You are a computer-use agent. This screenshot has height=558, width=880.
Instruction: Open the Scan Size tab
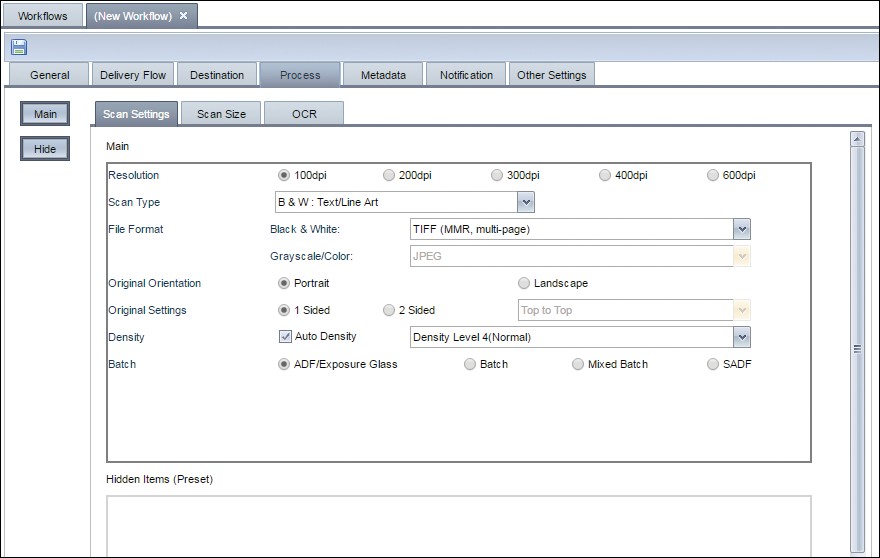[221, 114]
